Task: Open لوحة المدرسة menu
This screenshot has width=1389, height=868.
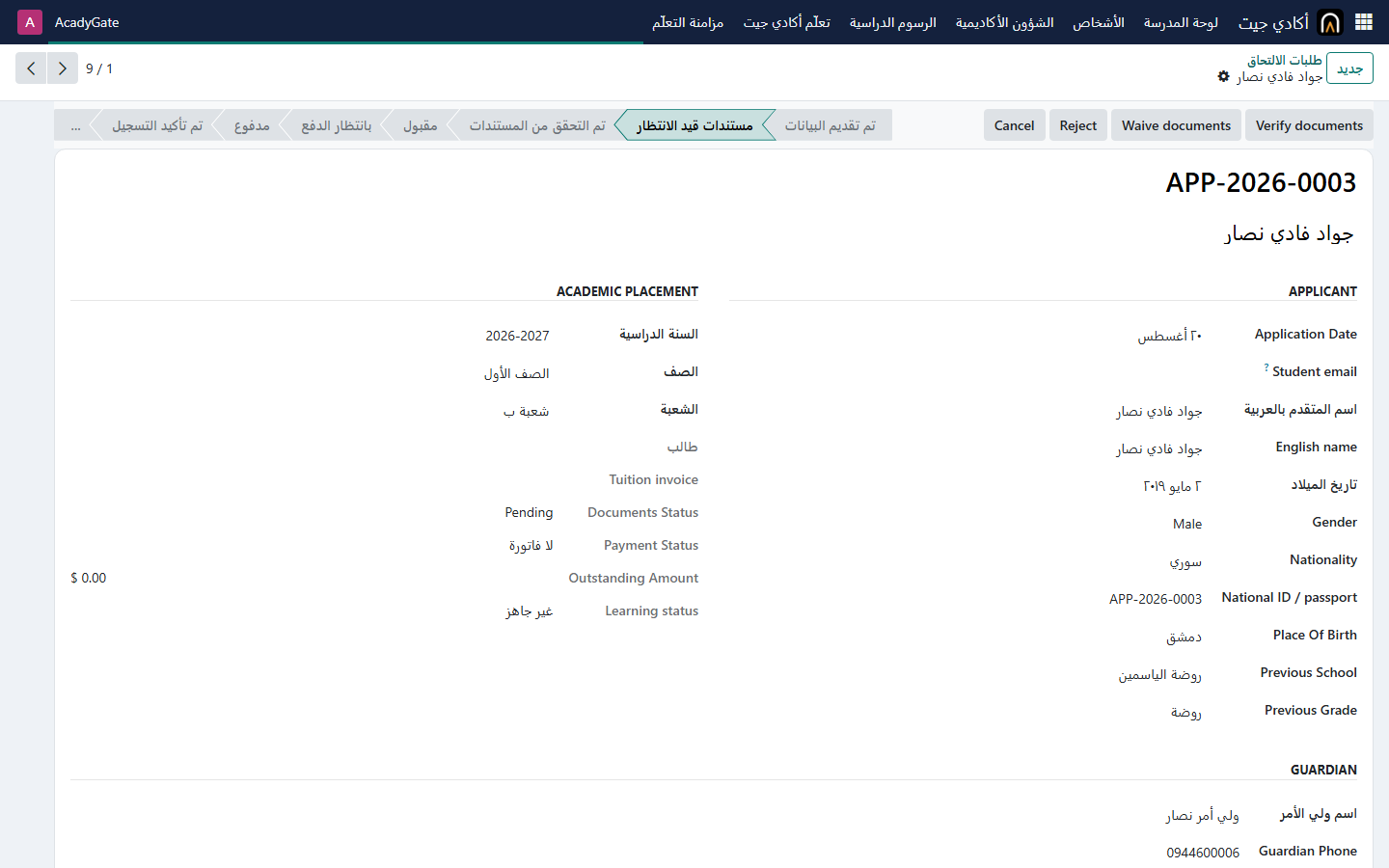Action: coord(1181,22)
